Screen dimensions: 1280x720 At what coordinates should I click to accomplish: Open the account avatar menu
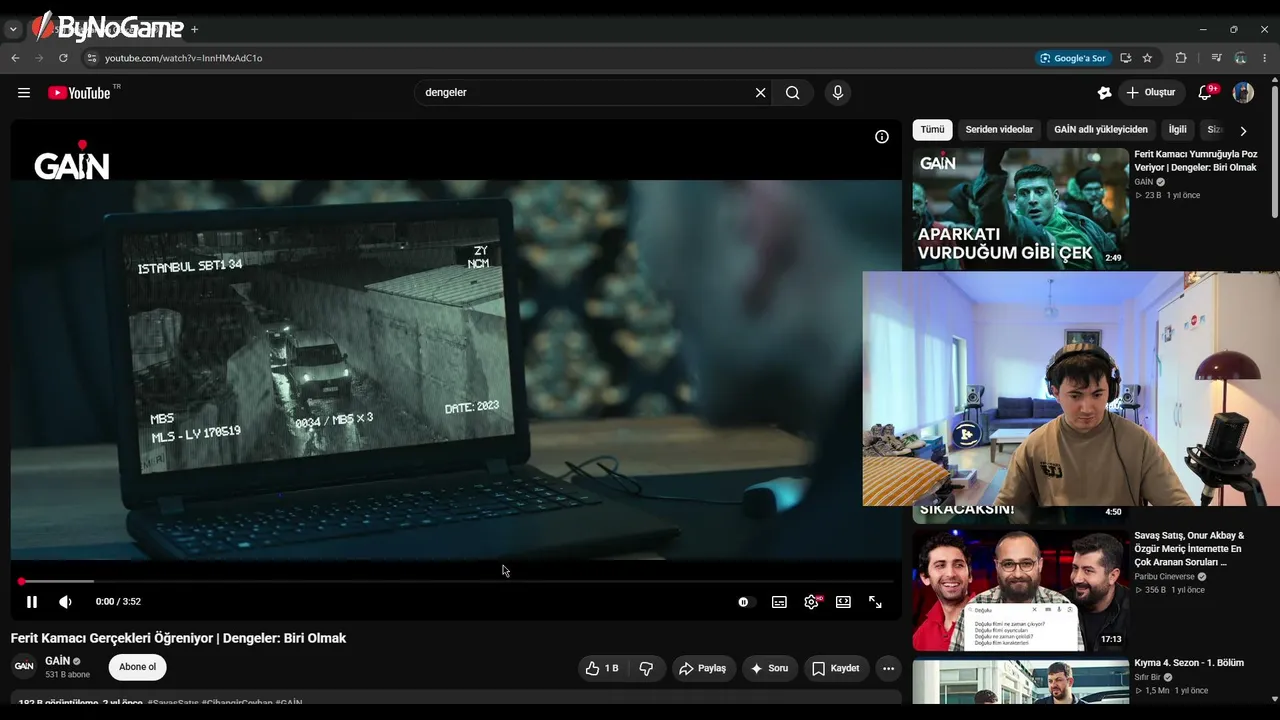pos(1243,93)
